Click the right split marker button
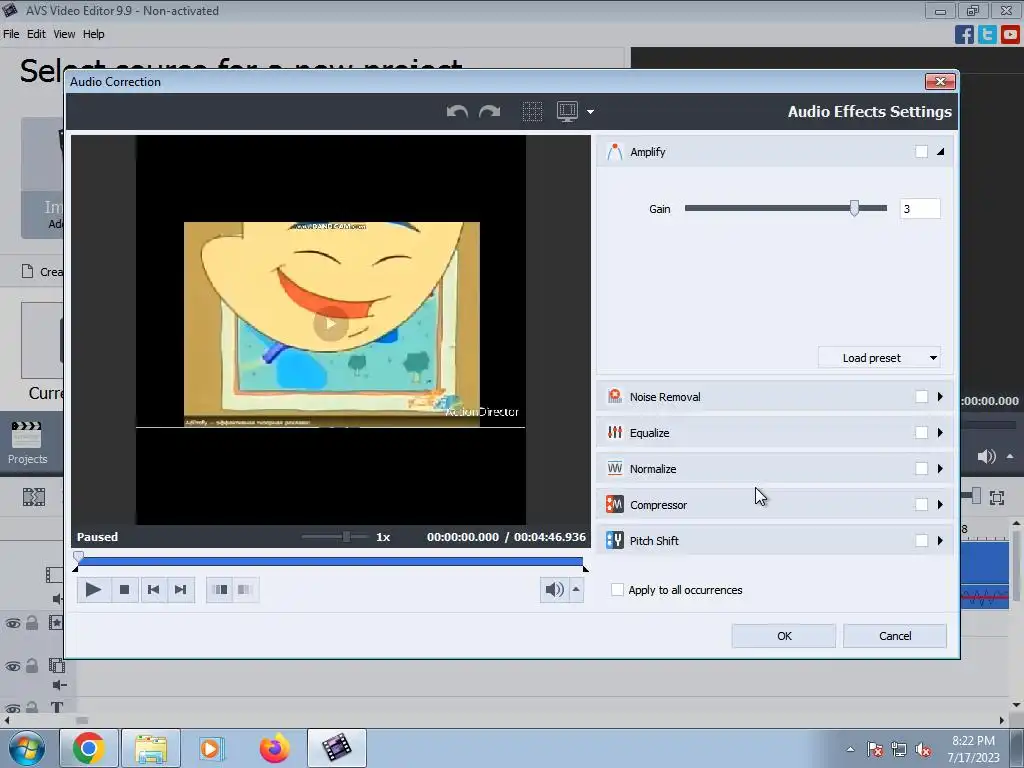1024x768 pixels. [245, 590]
